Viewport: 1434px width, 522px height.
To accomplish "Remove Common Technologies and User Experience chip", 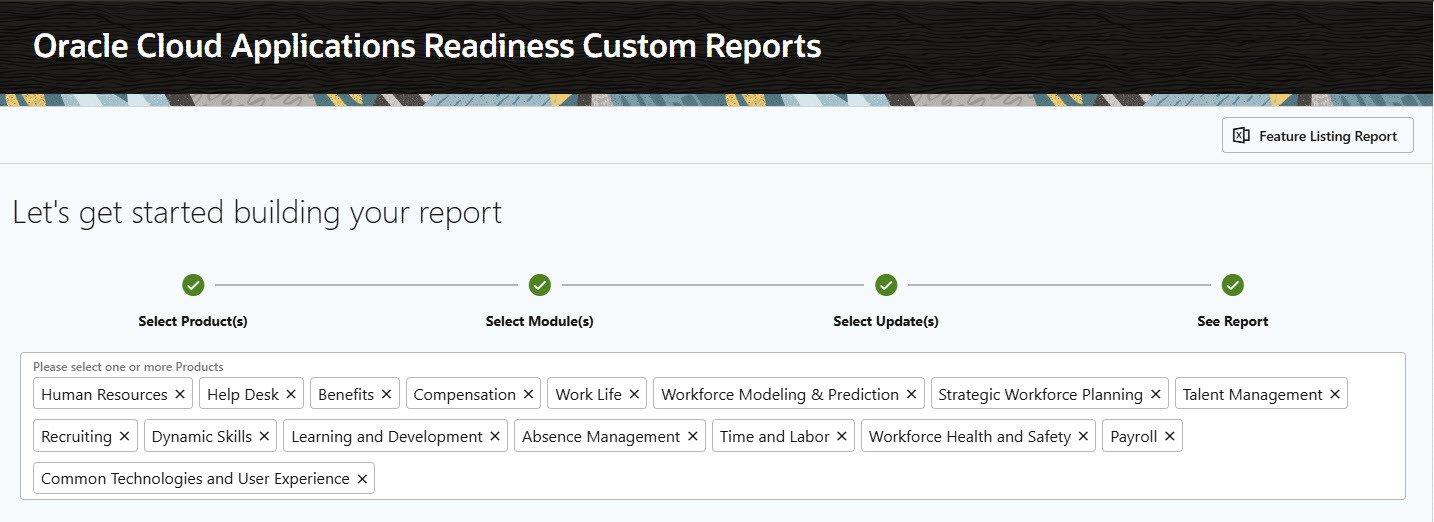I will (x=362, y=479).
